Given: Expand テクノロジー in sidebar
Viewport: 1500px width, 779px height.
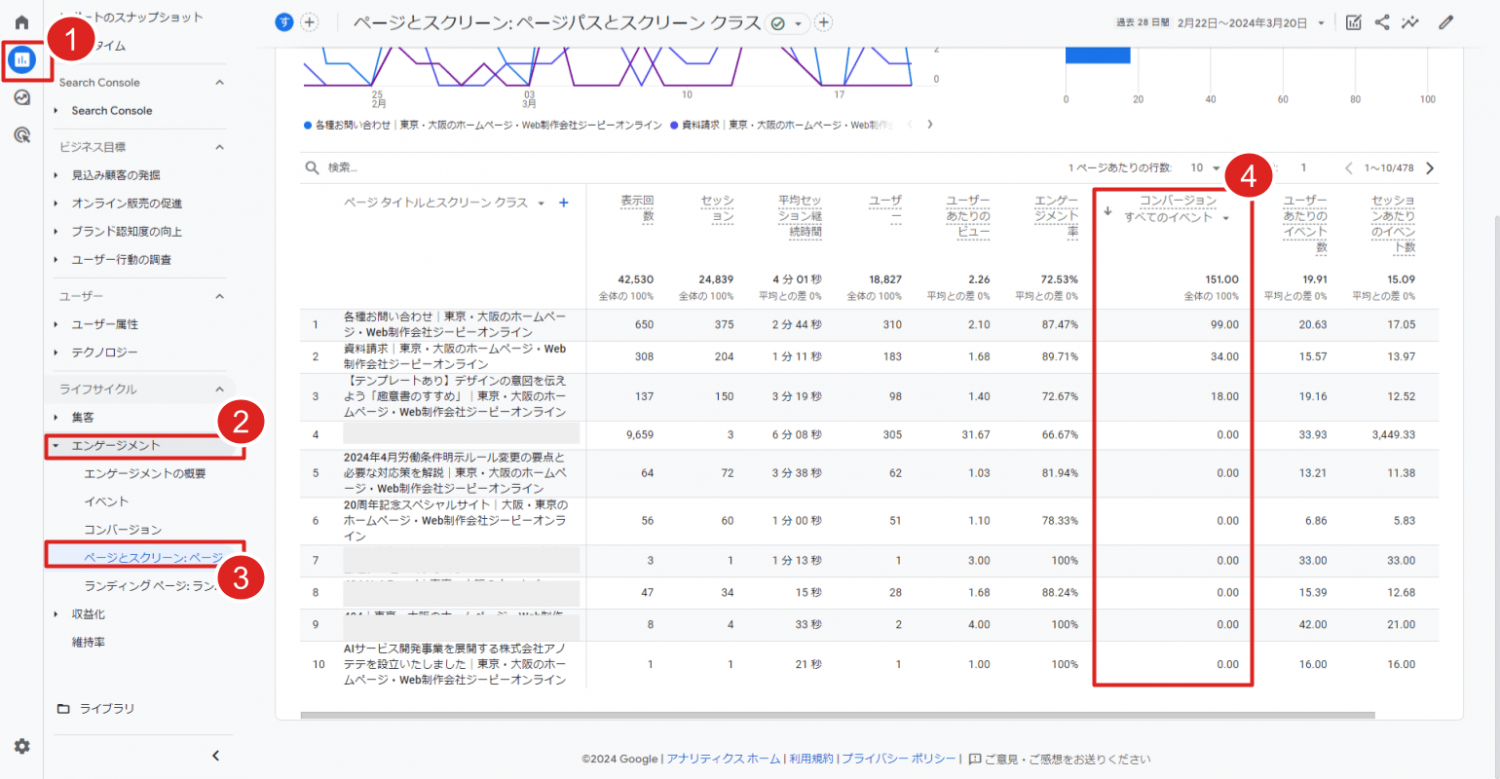Looking at the screenshot, I should coord(57,352).
